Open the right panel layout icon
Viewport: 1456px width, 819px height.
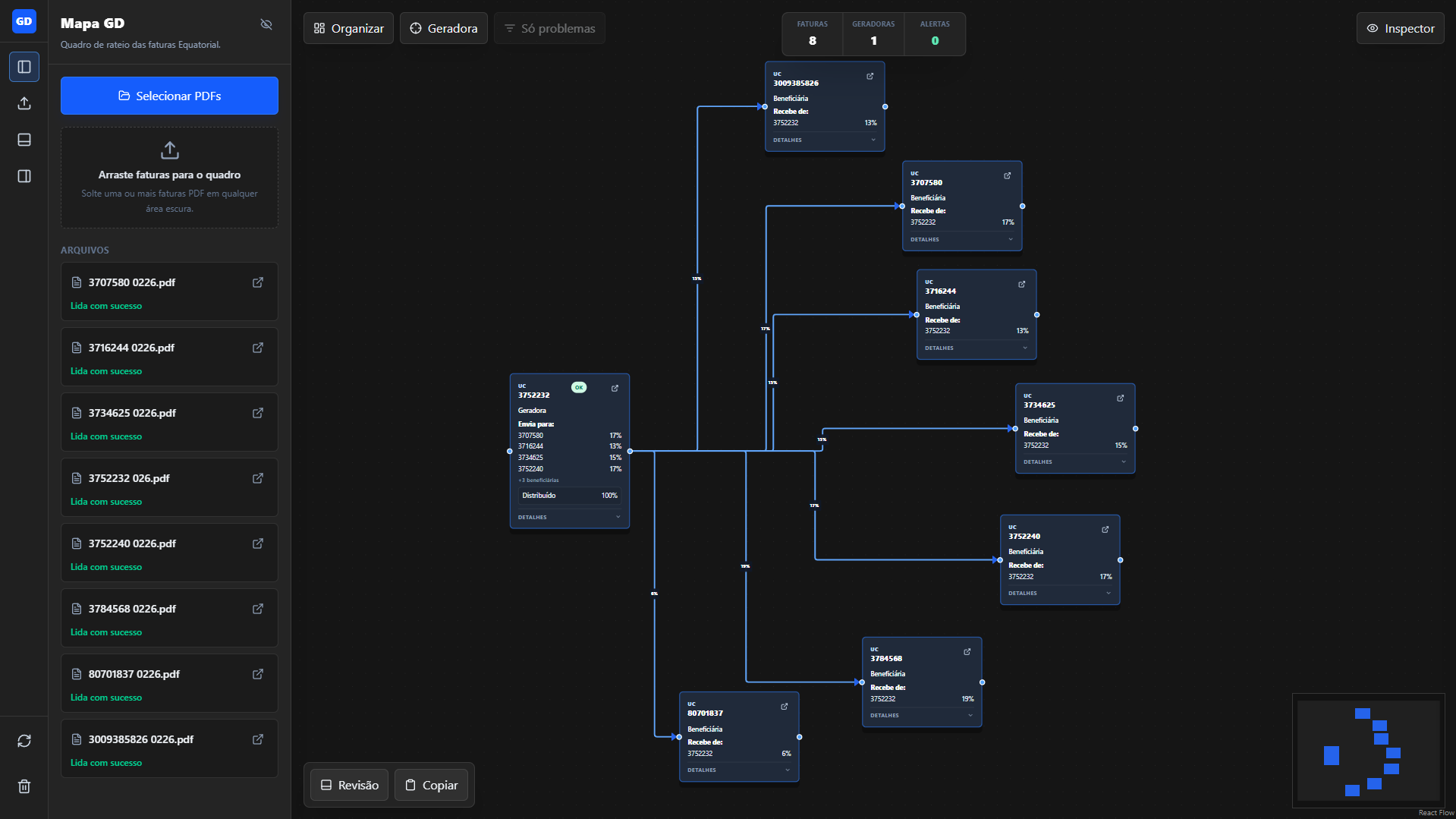coord(24,176)
